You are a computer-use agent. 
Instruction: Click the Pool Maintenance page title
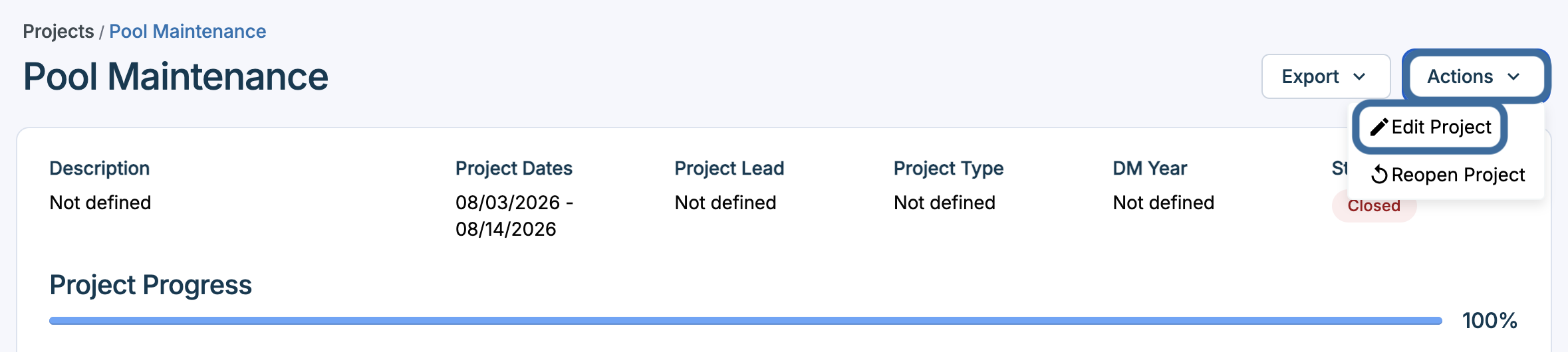coord(176,76)
